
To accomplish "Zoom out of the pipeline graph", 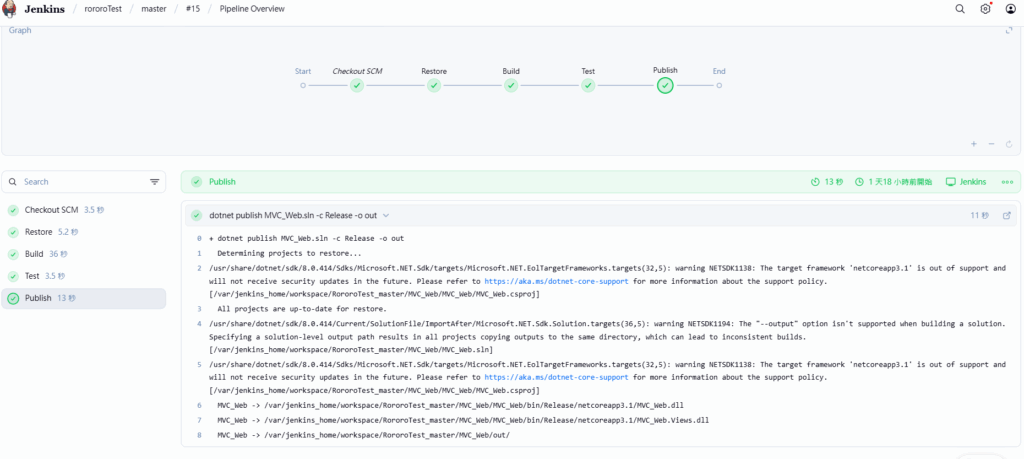I will [991, 144].
